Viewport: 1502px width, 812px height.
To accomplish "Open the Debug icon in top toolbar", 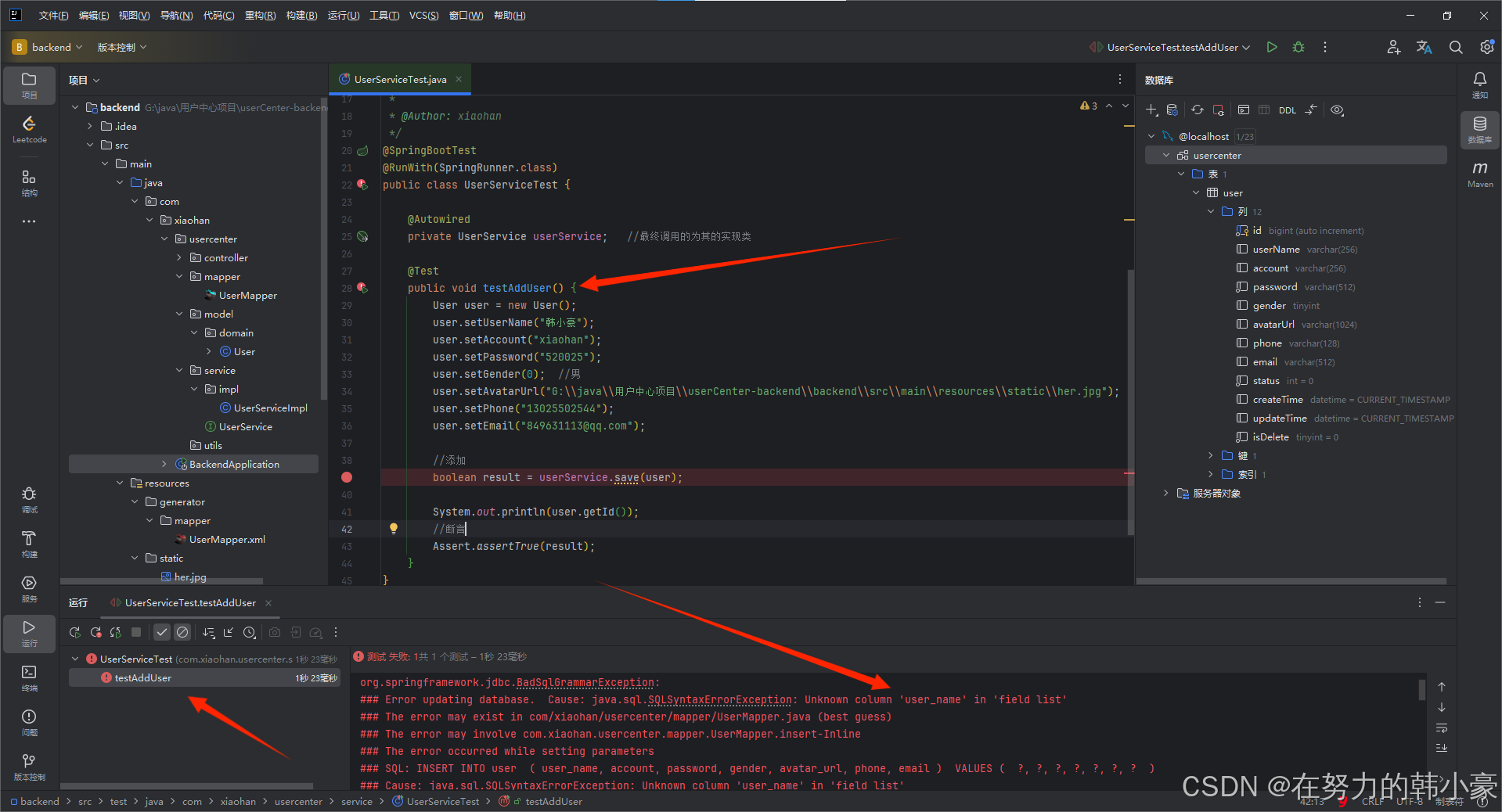I will [x=1298, y=47].
